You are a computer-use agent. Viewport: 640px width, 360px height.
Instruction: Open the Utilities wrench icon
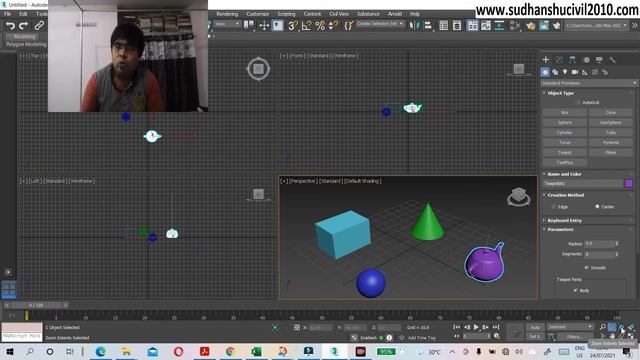[x=612, y=60]
